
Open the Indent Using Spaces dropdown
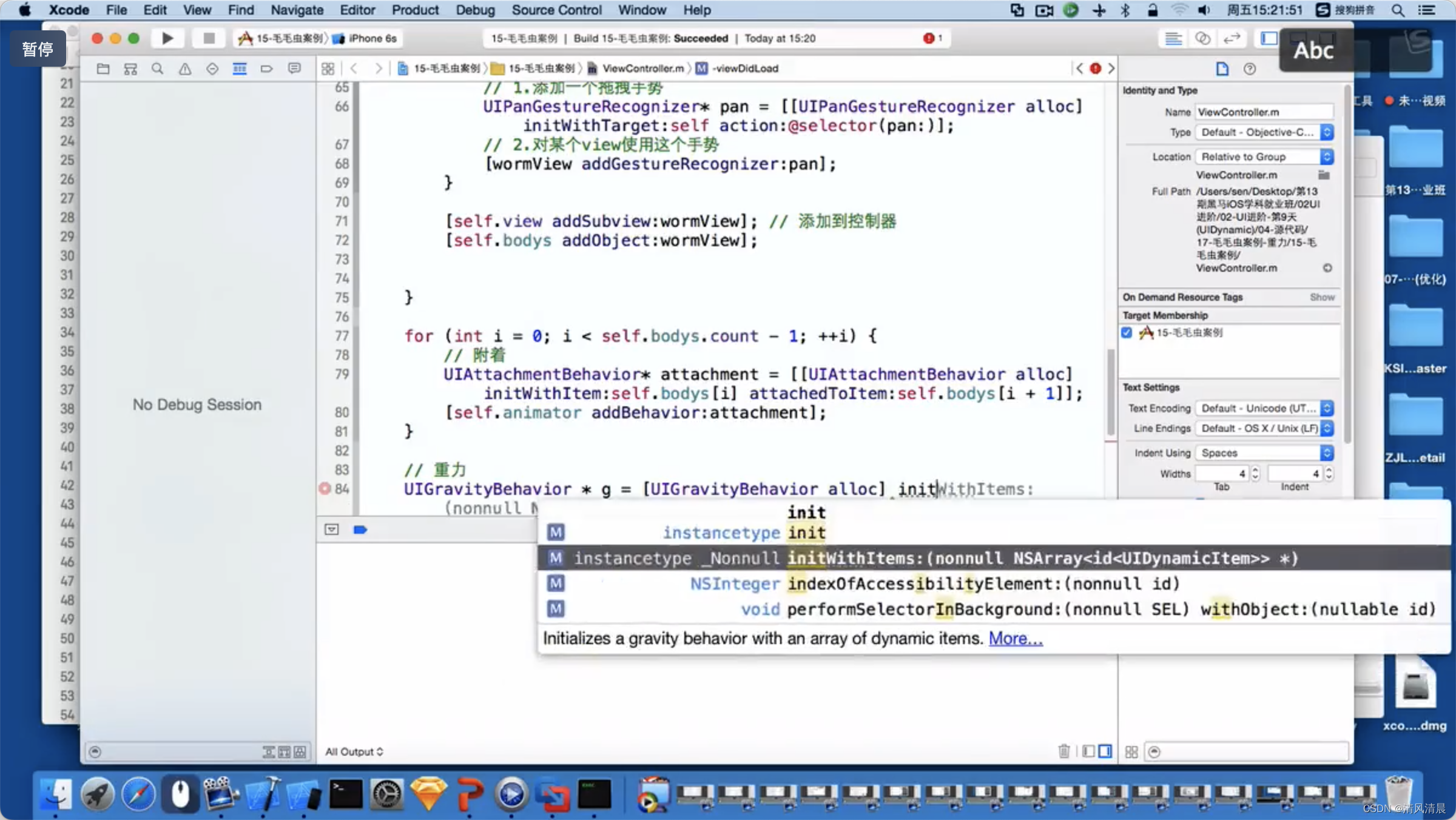pos(1265,453)
